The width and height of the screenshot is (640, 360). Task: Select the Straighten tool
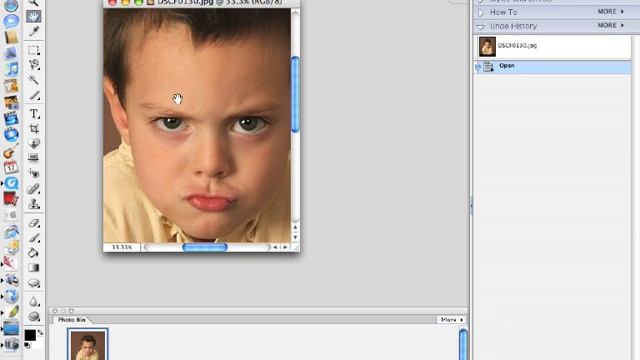tap(34, 158)
